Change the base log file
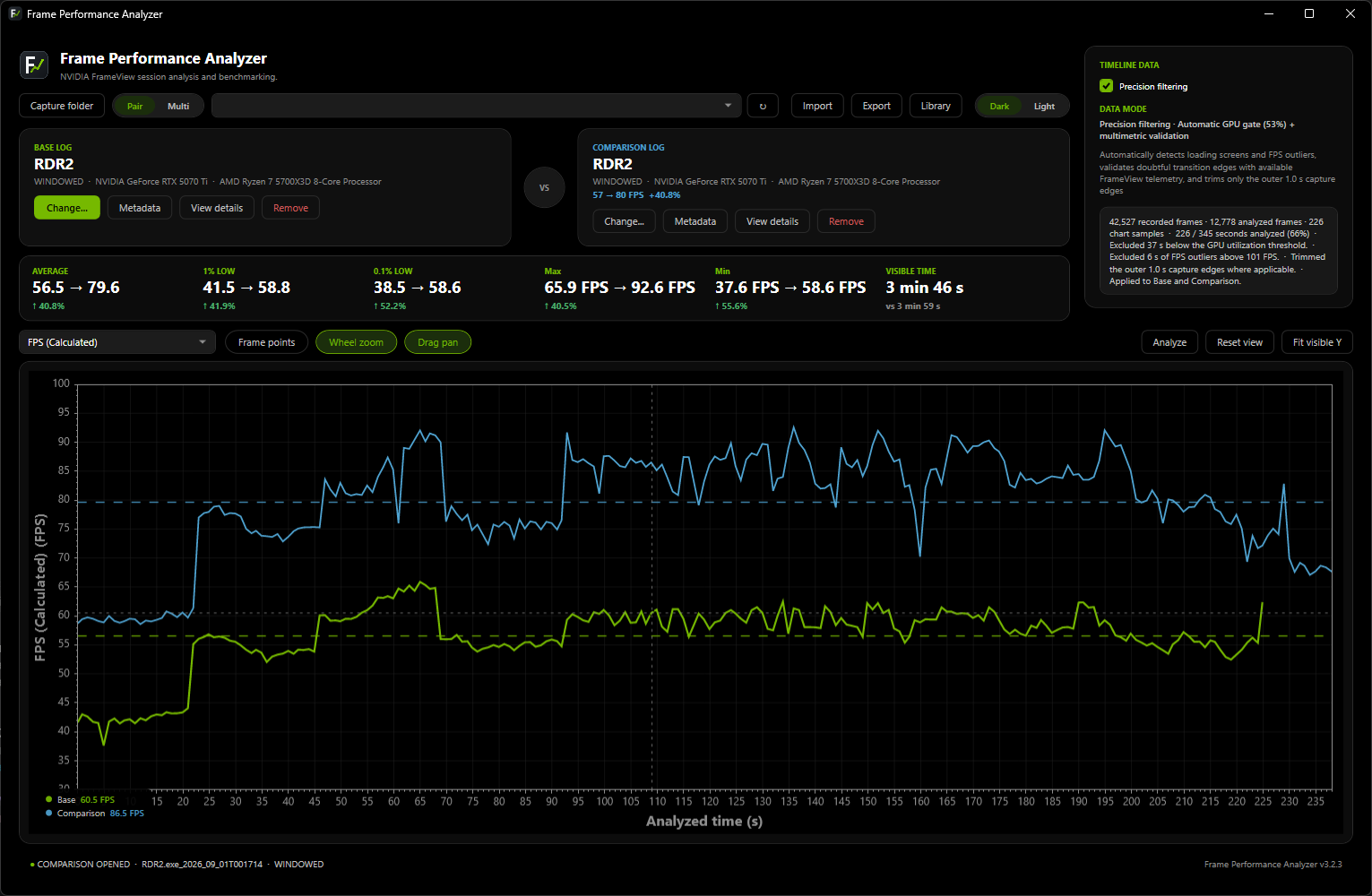 click(x=67, y=208)
